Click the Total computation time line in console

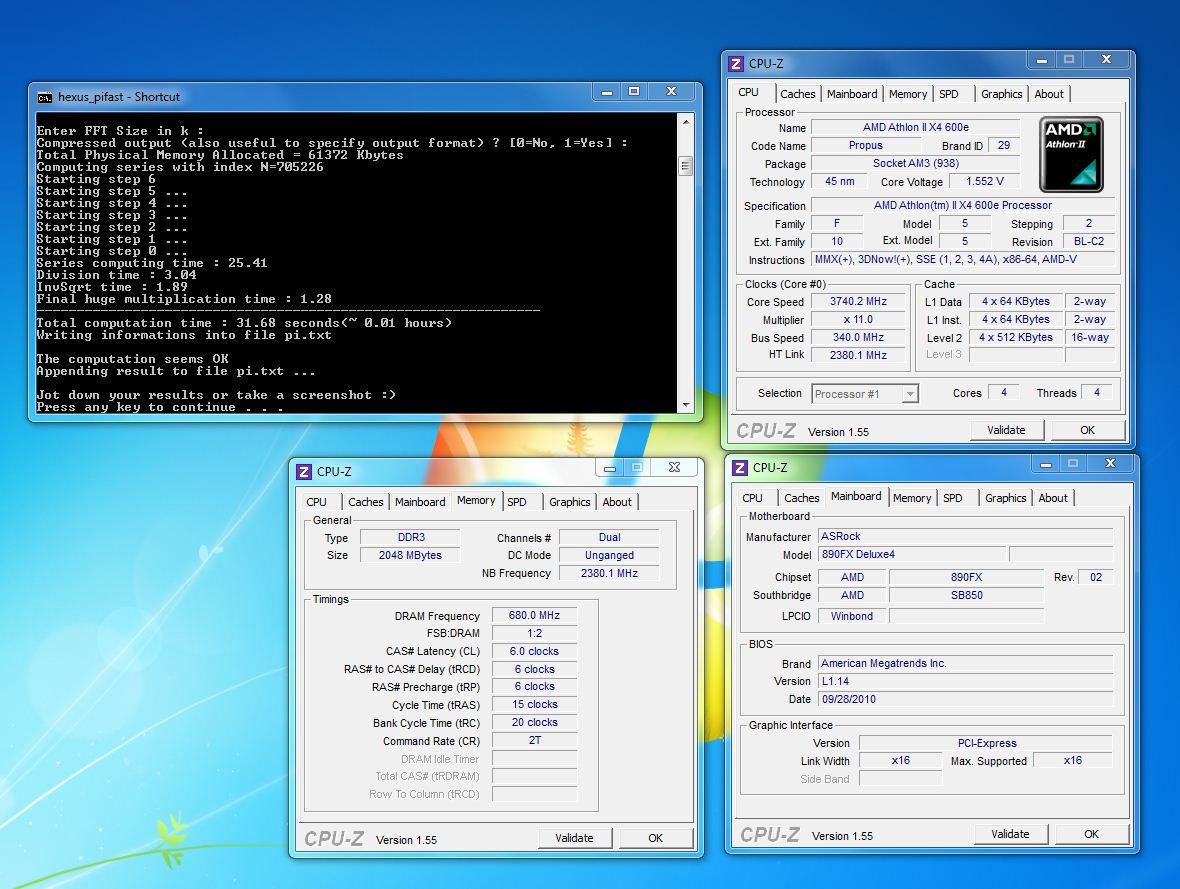click(x=244, y=323)
